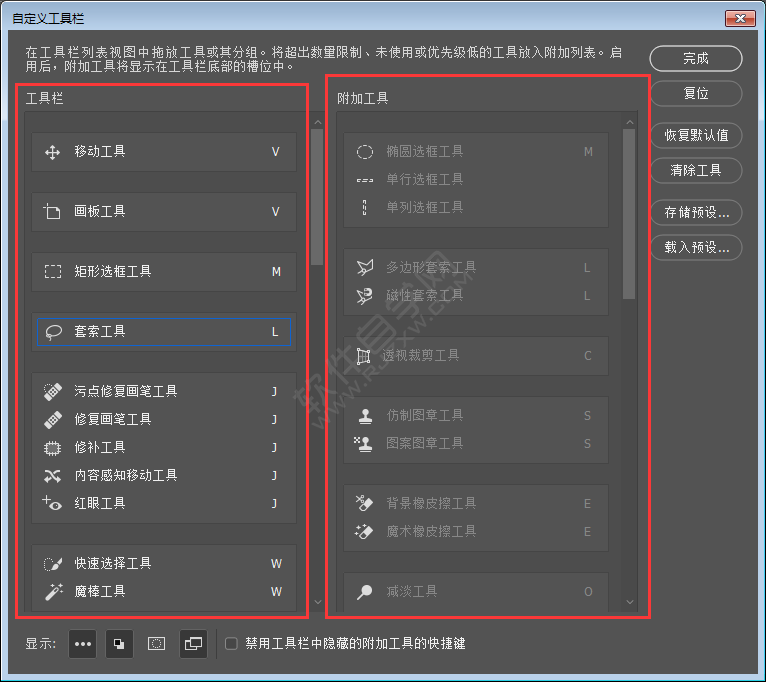The height and width of the screenshot is (682, 766).
Task: Click shortcut M of 椭圆选框工具
Action: pyautogui.click(x=588, y=152)
